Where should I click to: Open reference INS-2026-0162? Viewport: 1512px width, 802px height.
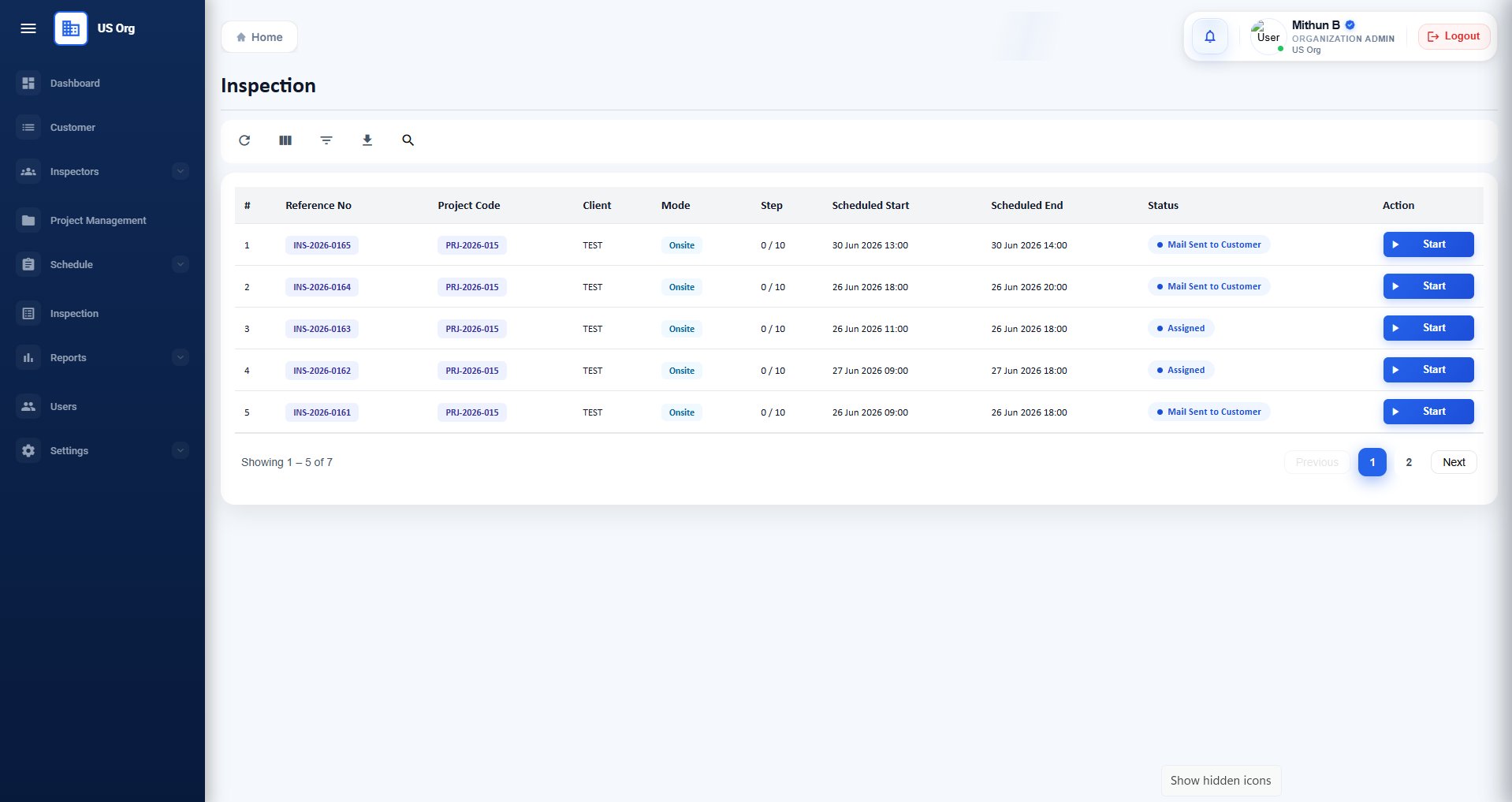point(322,371)
